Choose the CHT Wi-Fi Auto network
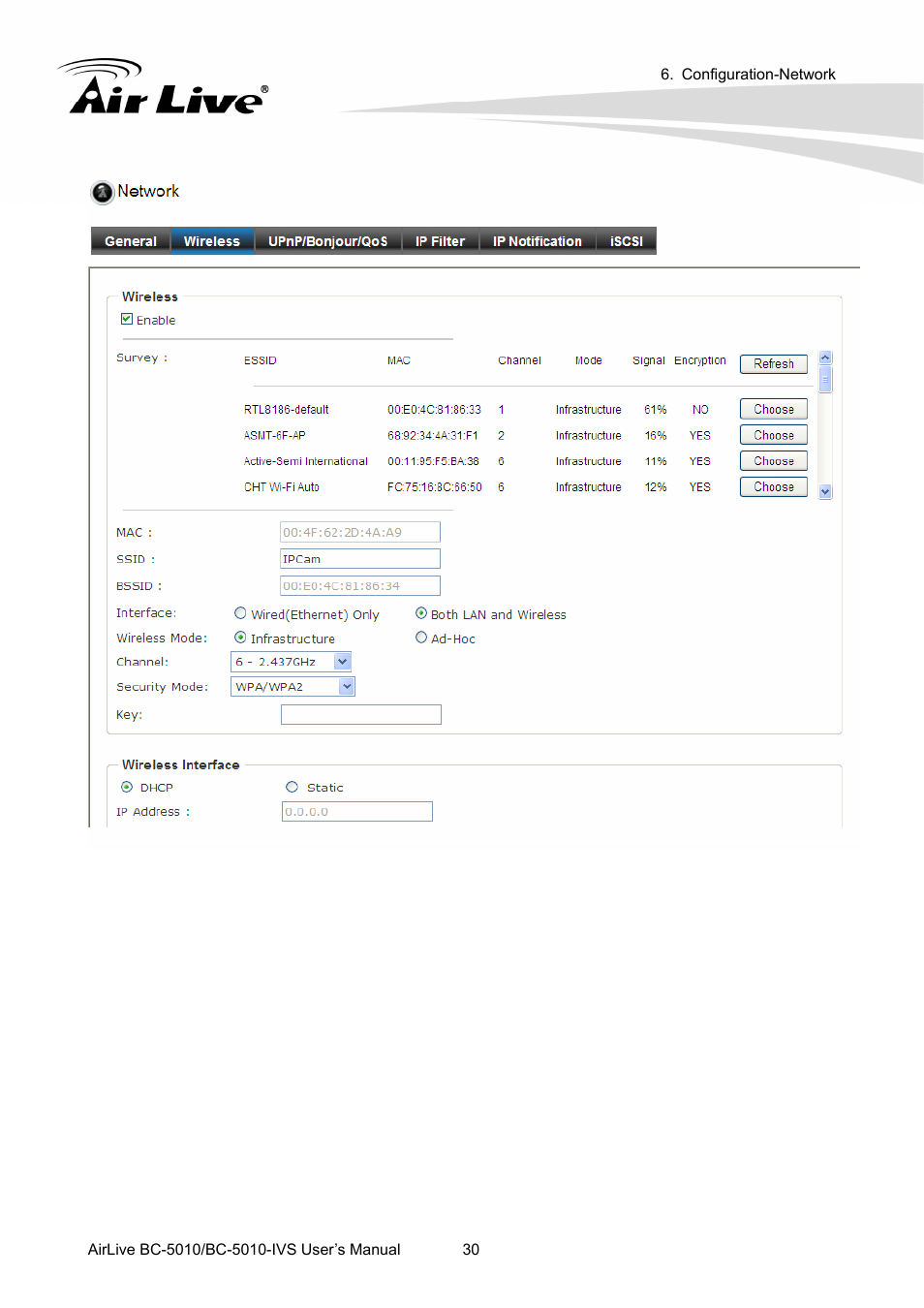Screen dimensions: 924x1308 774,486
